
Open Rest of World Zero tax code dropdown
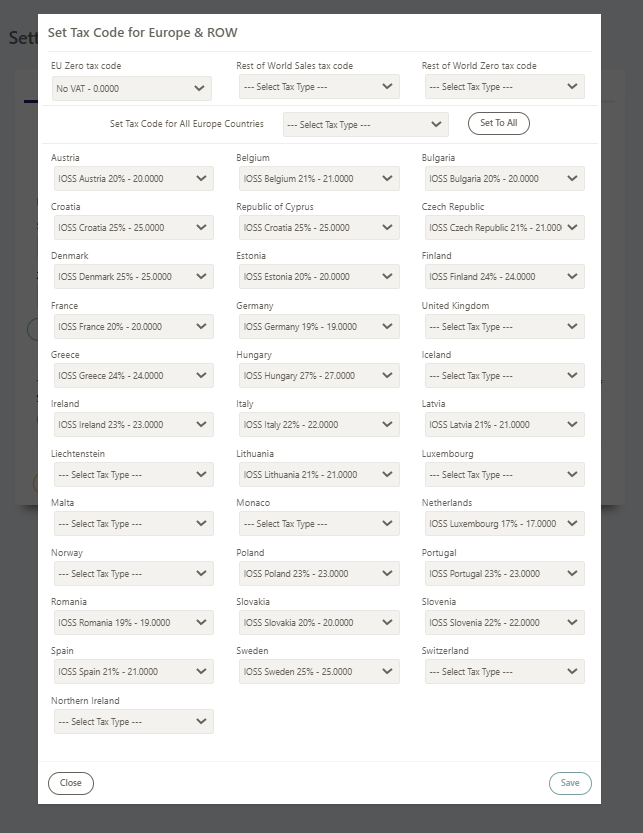point(504,87)
